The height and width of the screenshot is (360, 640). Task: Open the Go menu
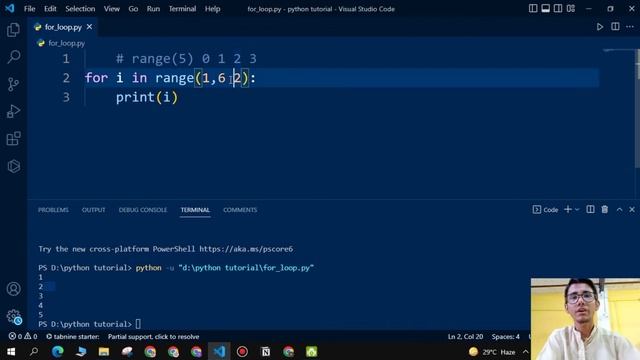133,9
